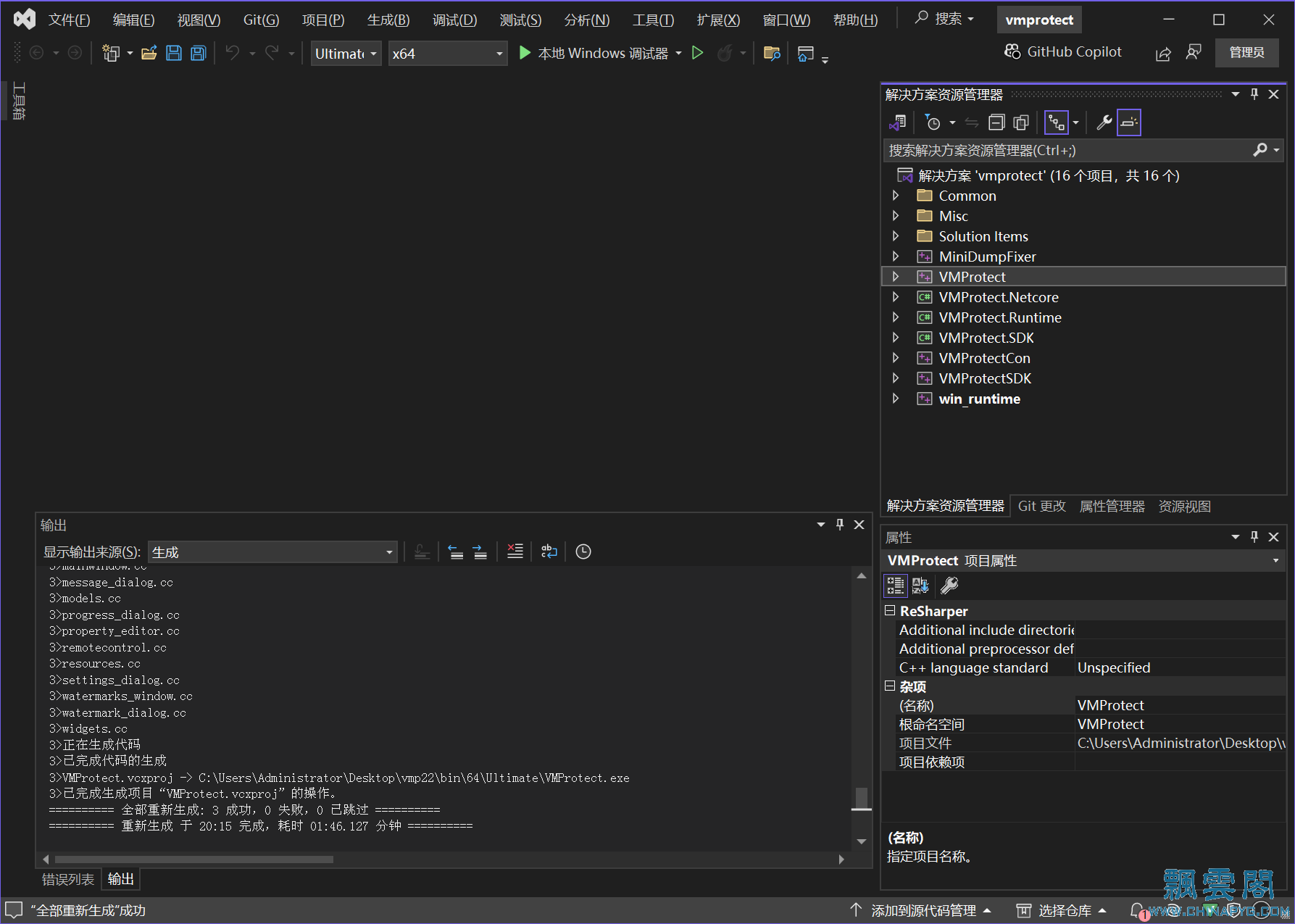Click the C++ language standard value Unspecified
Screen dimensions: 1295x924
coord(1114,667)
